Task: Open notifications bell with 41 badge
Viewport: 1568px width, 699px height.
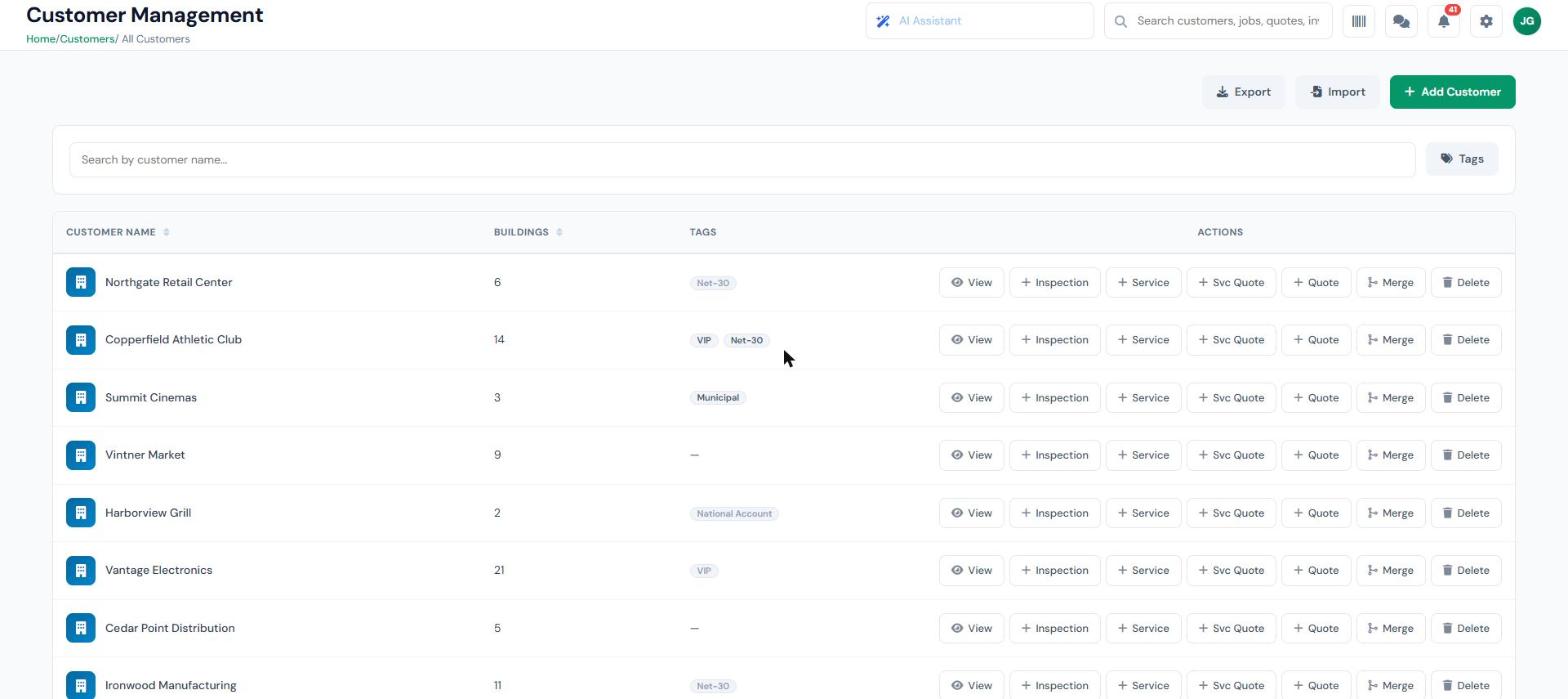Action: pyautogui.click(x=1444, y=21)
